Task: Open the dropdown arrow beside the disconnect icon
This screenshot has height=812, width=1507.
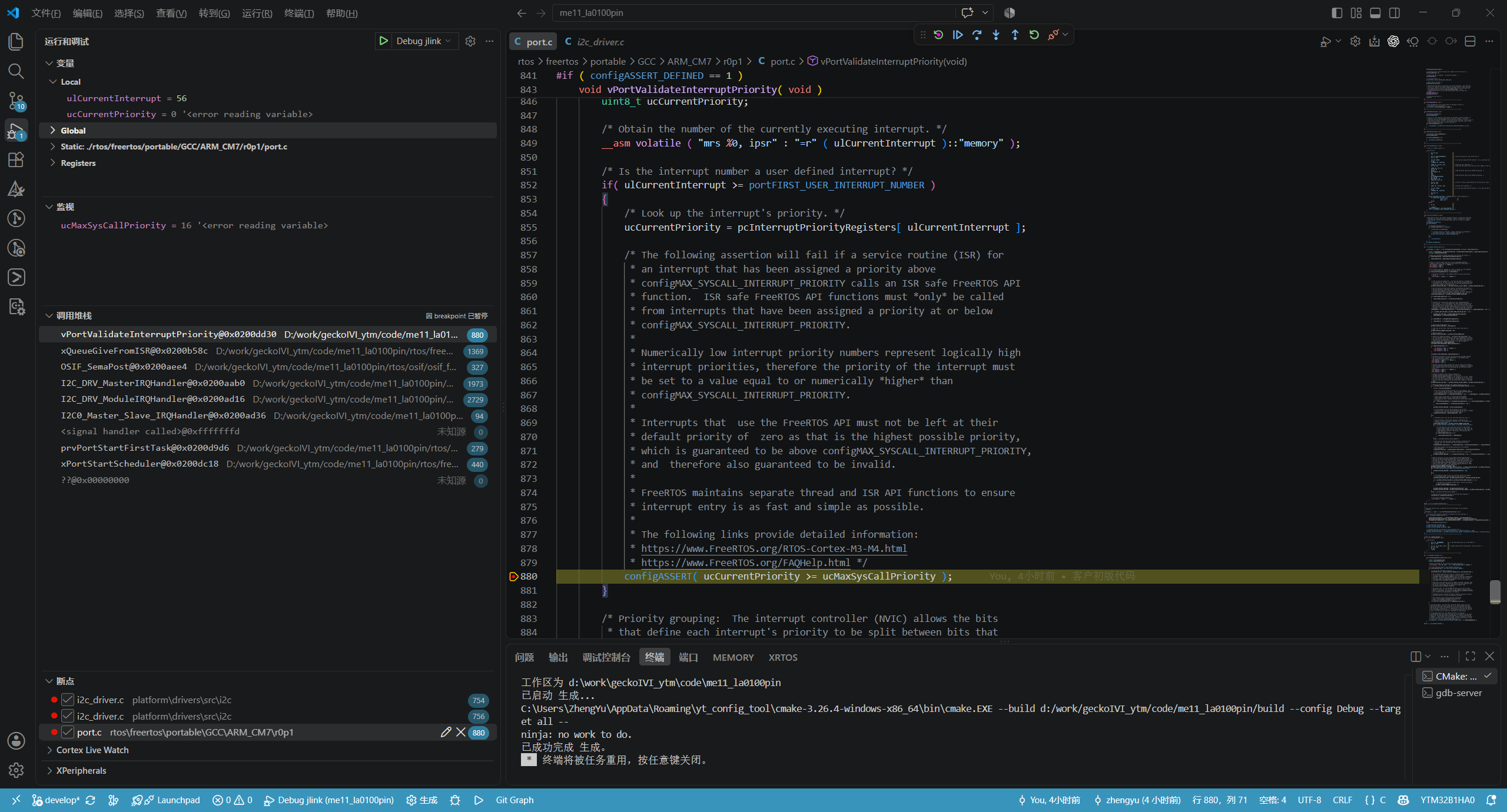Action: (x=1065, y=35)
